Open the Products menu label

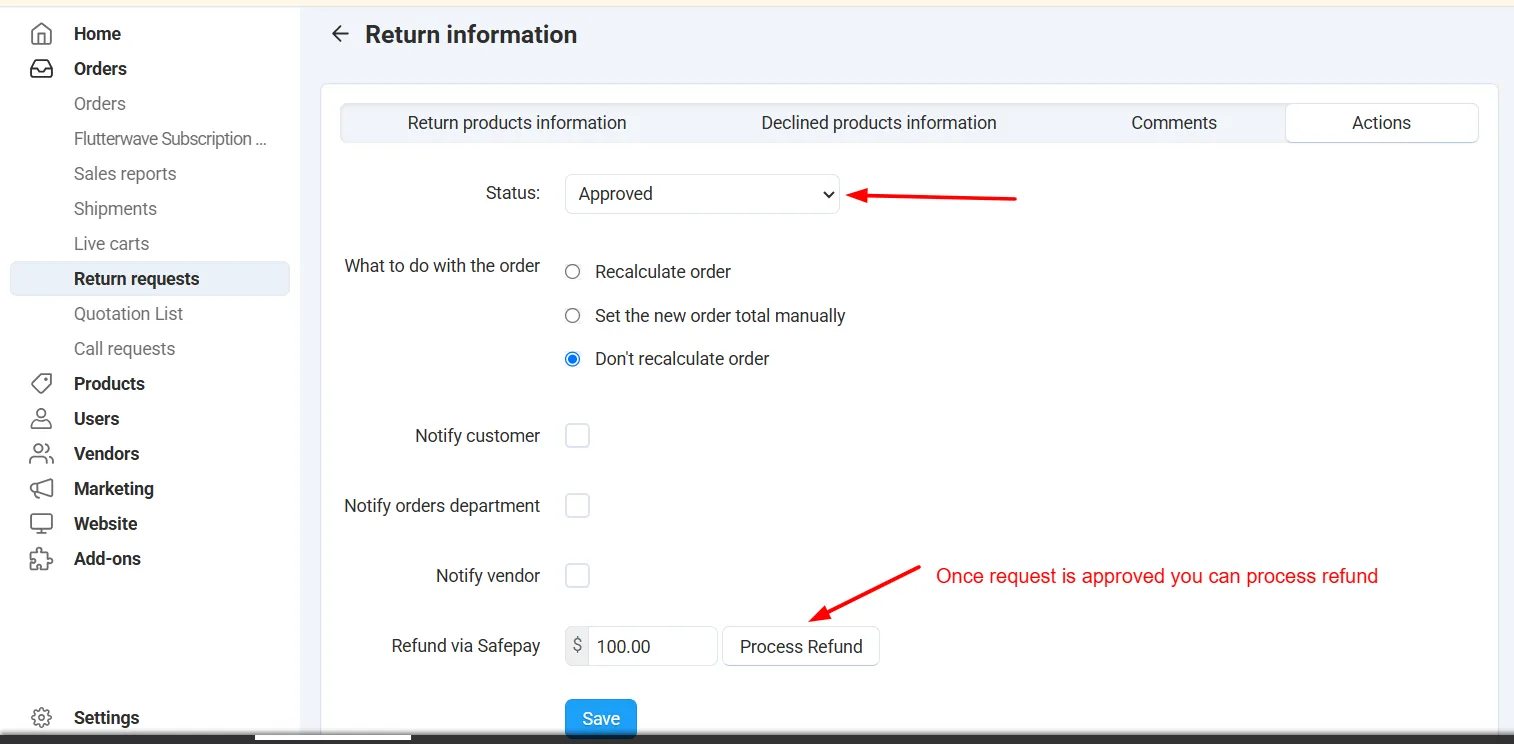coord(109,384)
